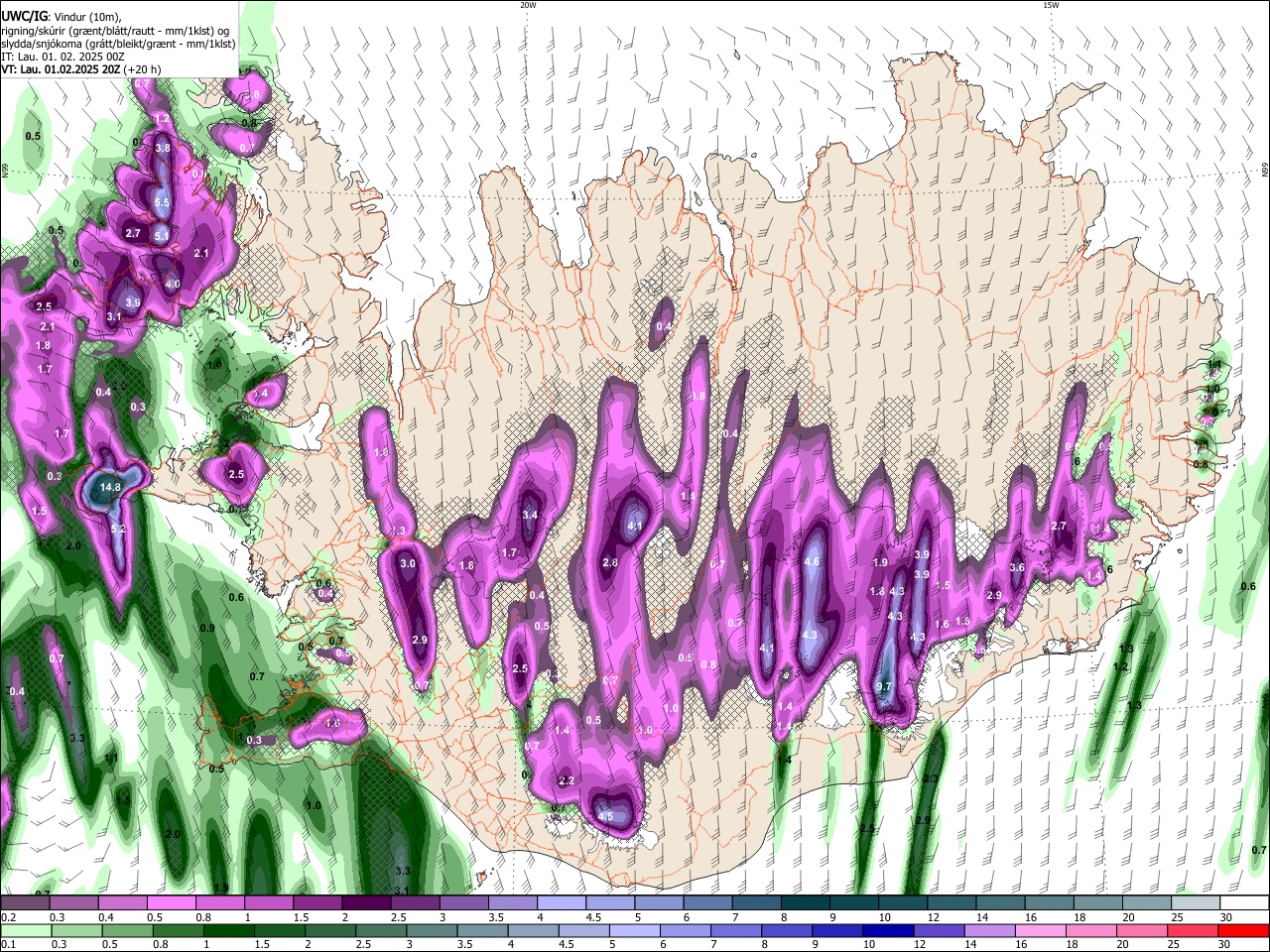Select the 'rigning/skúrir' legend description line
The height and width of the screenshot is (952, 1270).
point(115,30)
